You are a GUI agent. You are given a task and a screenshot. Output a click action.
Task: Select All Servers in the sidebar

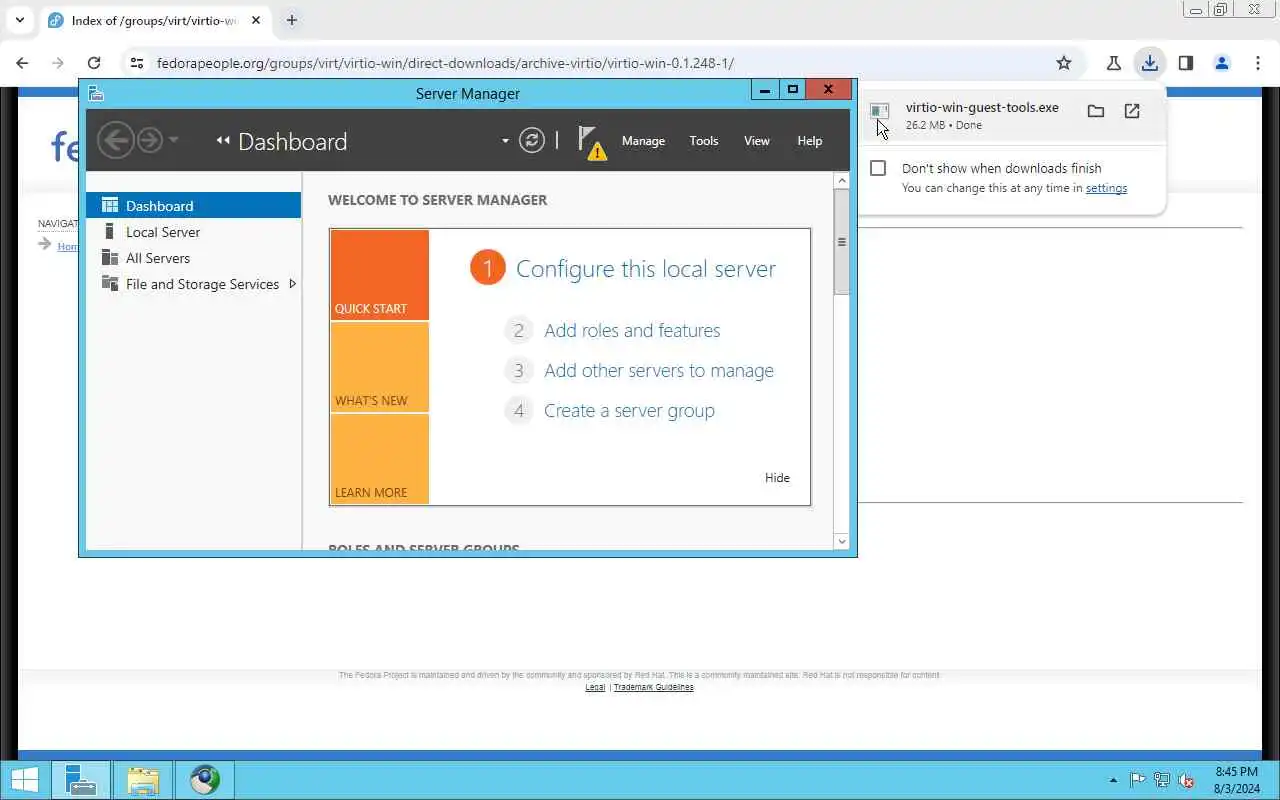(x=193, y=257)
